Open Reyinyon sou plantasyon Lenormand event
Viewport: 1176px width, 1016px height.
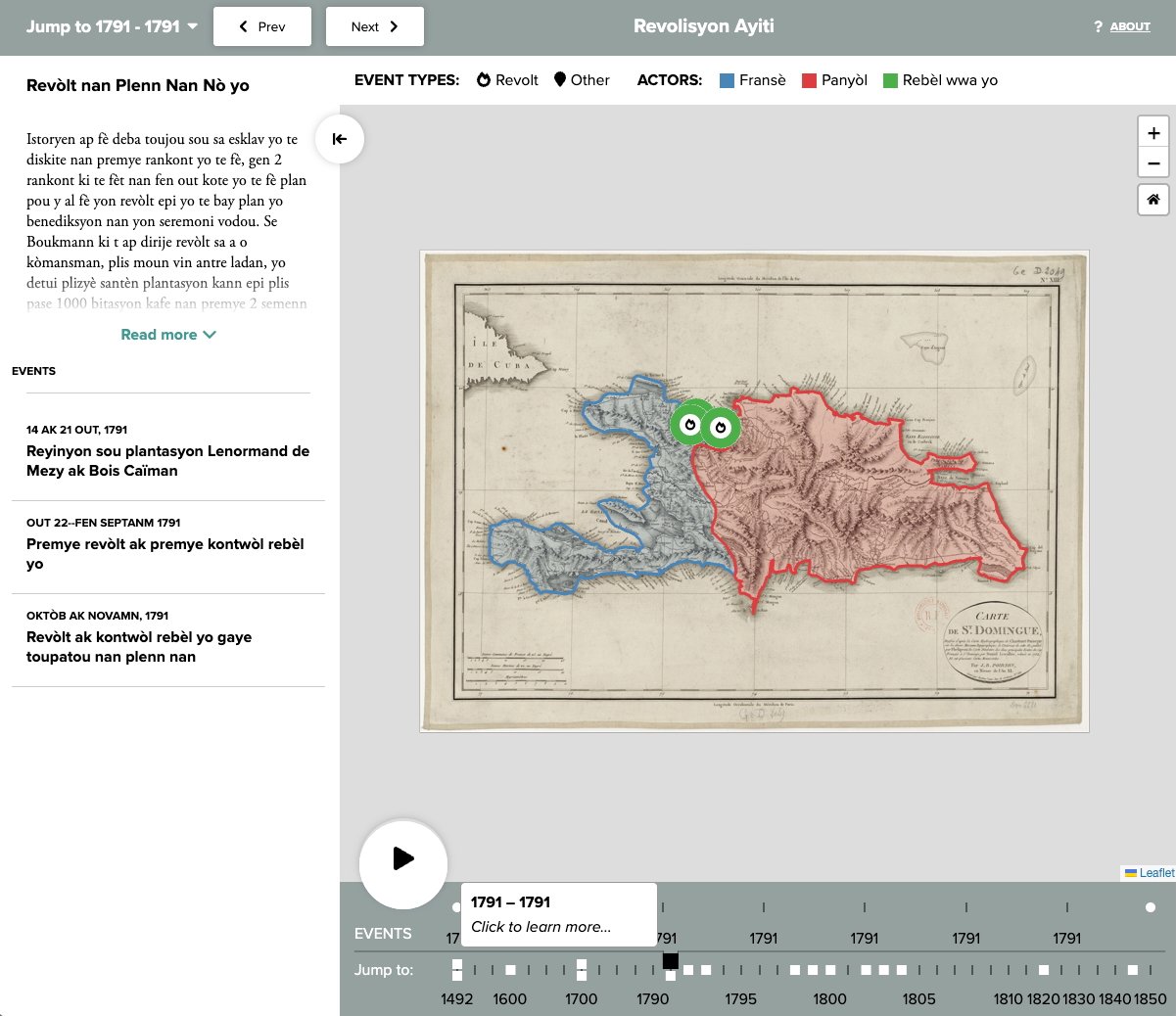167,461
